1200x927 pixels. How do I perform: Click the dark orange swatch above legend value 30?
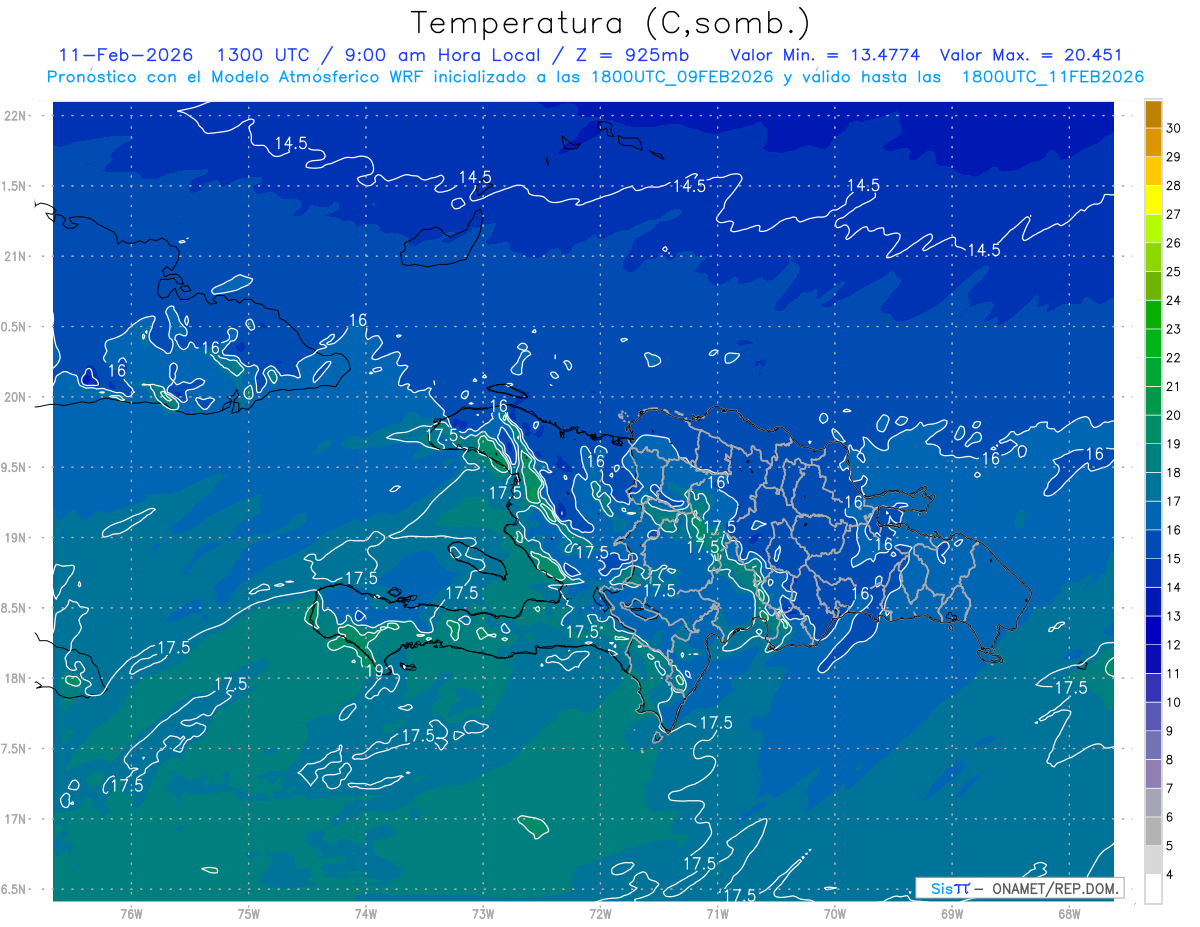tap(1153, 114)
